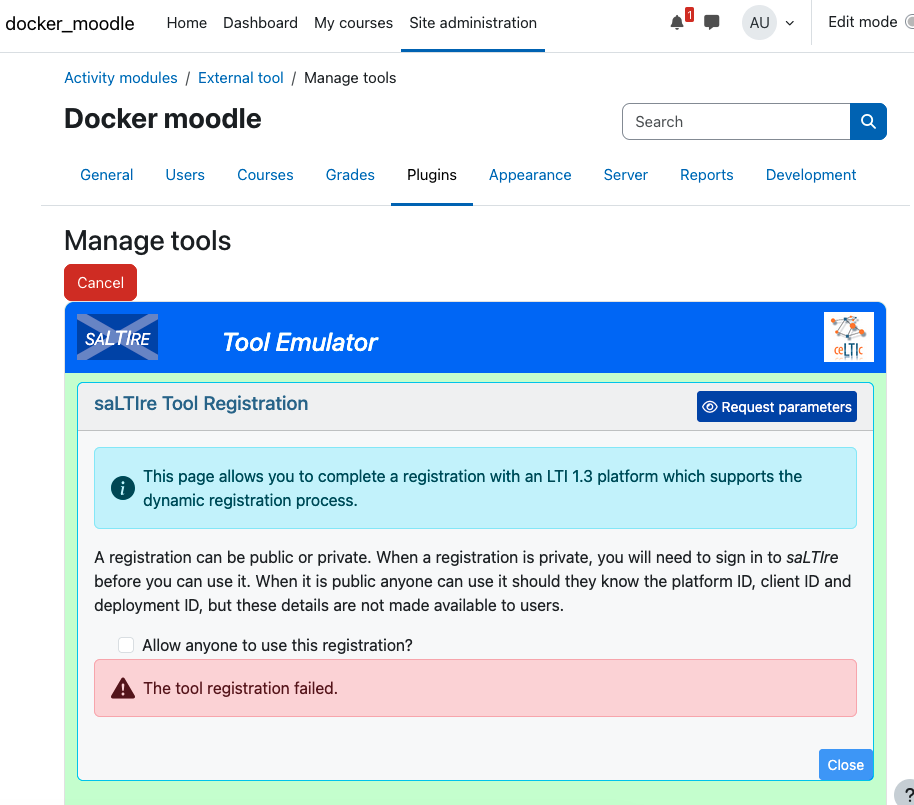Switch to the Development tab
Screen dimensions: 914x805
tap(811, 175)
